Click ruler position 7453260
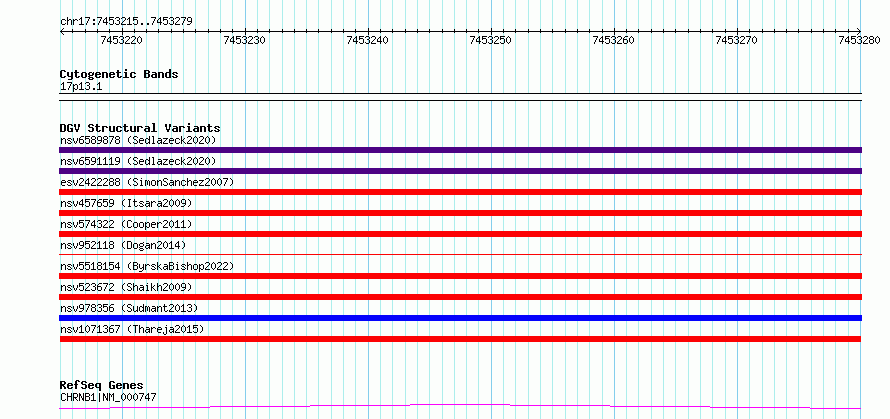 pos(614,40)
